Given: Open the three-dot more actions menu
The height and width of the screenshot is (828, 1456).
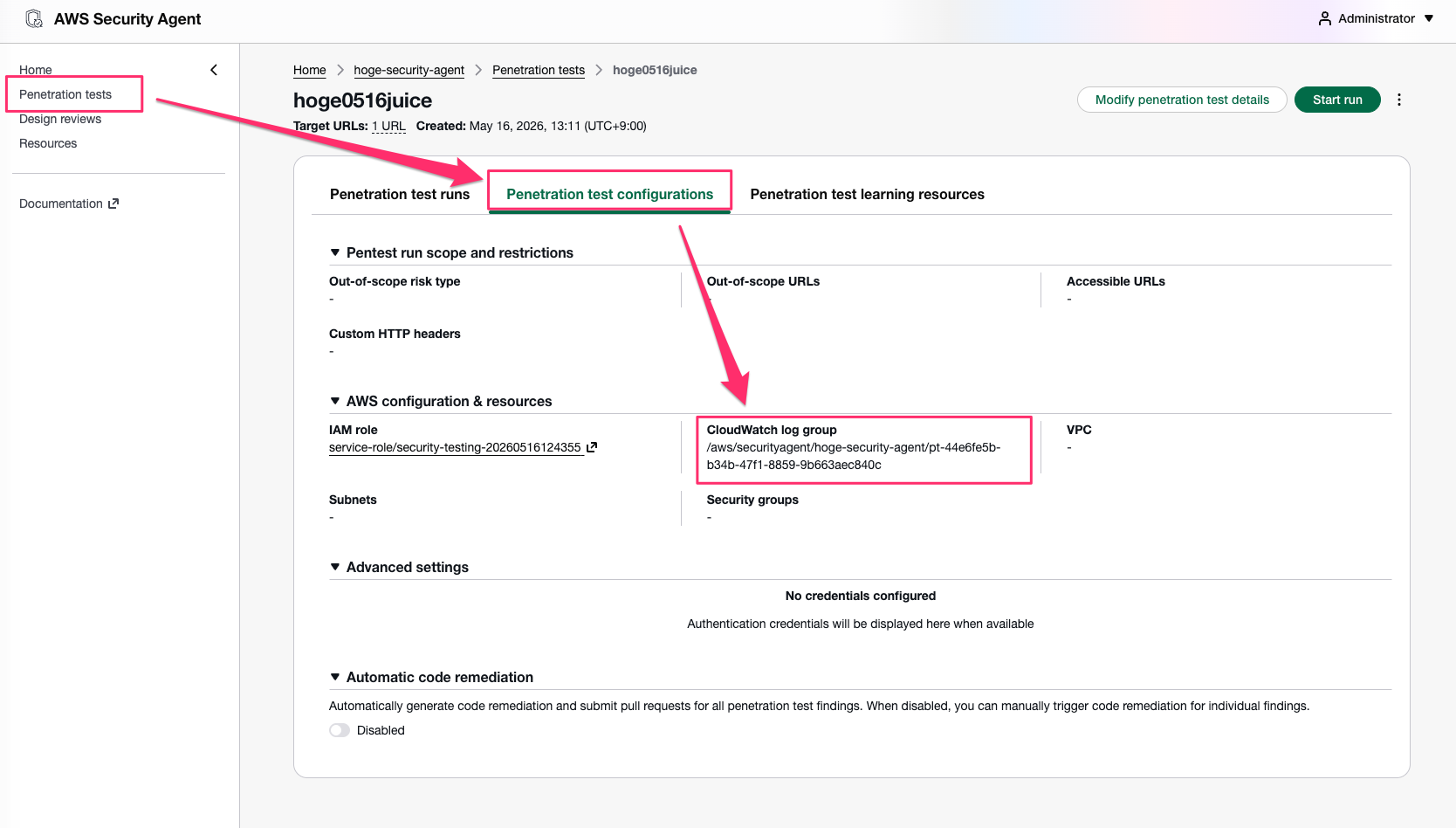Looking at the screenshot, I should point(1399,100).
